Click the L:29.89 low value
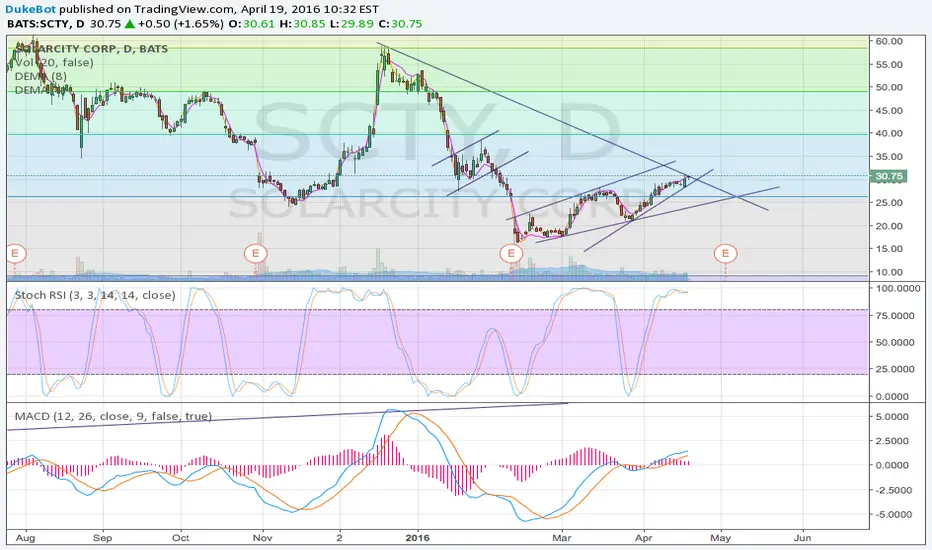Screen dimensions: 932x550 click(352, 24)
